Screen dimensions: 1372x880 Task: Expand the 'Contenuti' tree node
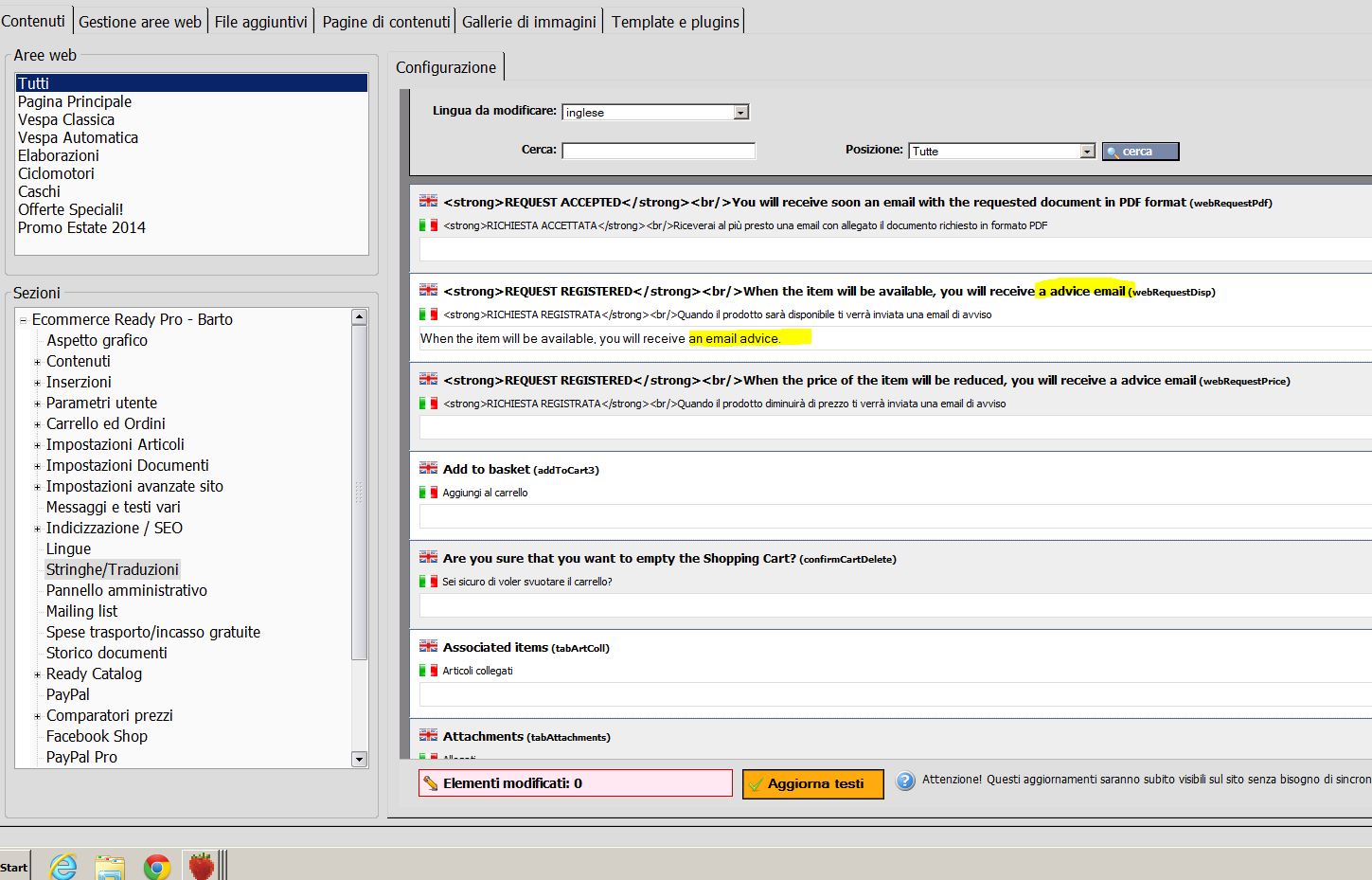tap(37, 362)
